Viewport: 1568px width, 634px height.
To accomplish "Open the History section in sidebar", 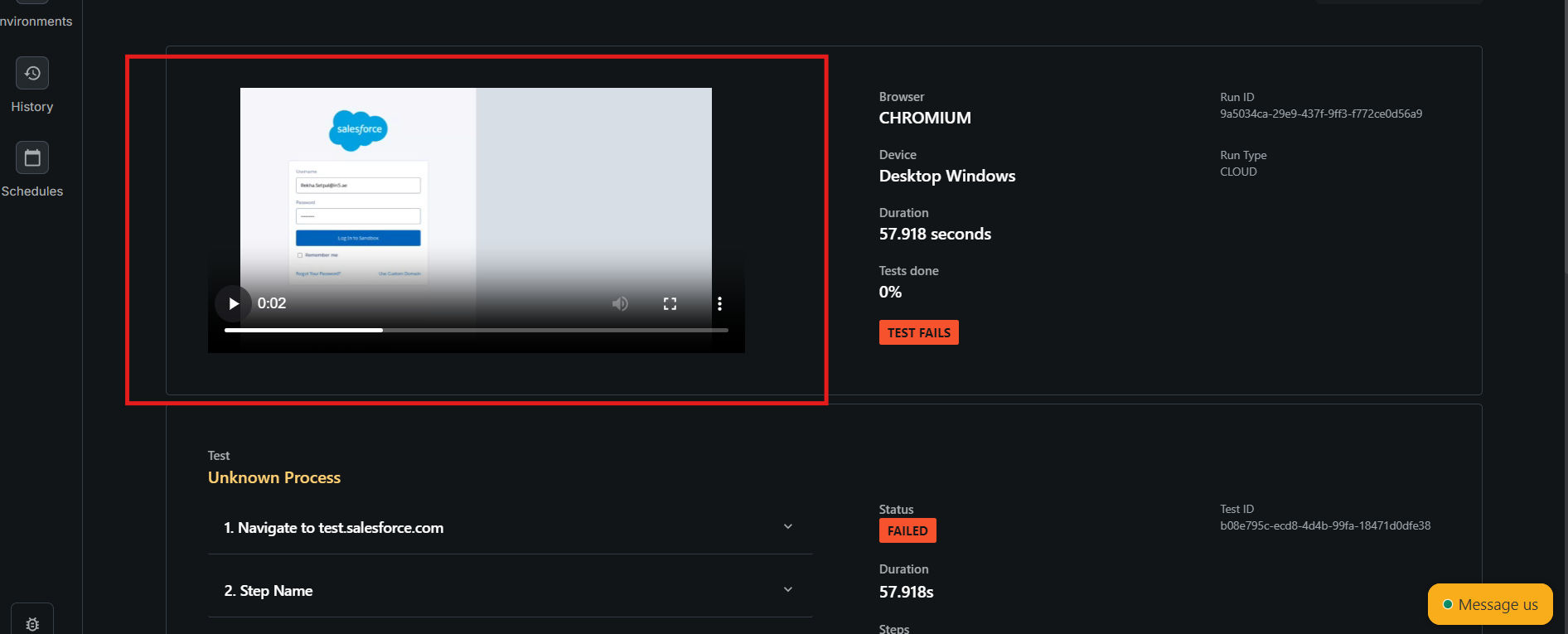I will 32,73.
